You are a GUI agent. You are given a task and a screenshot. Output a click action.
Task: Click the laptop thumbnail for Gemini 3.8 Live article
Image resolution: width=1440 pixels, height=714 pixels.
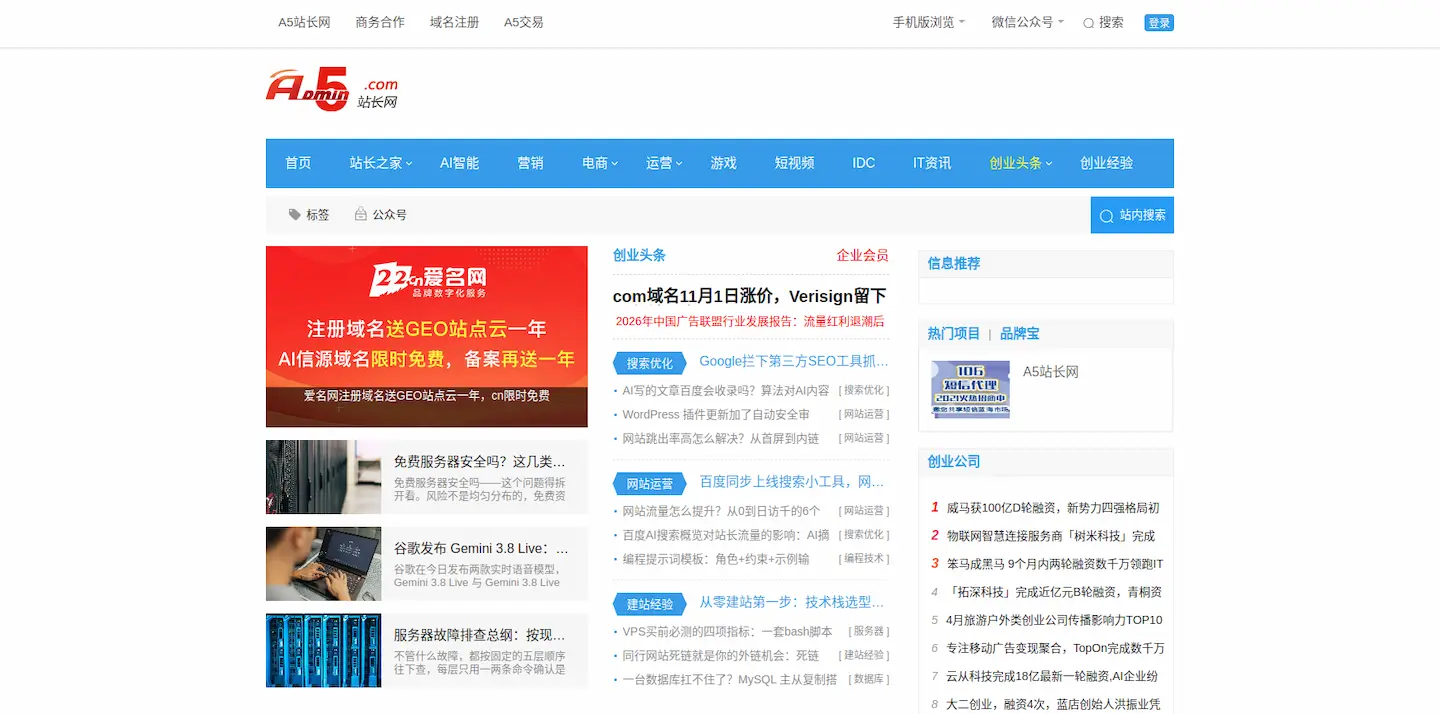pos(323,564)
